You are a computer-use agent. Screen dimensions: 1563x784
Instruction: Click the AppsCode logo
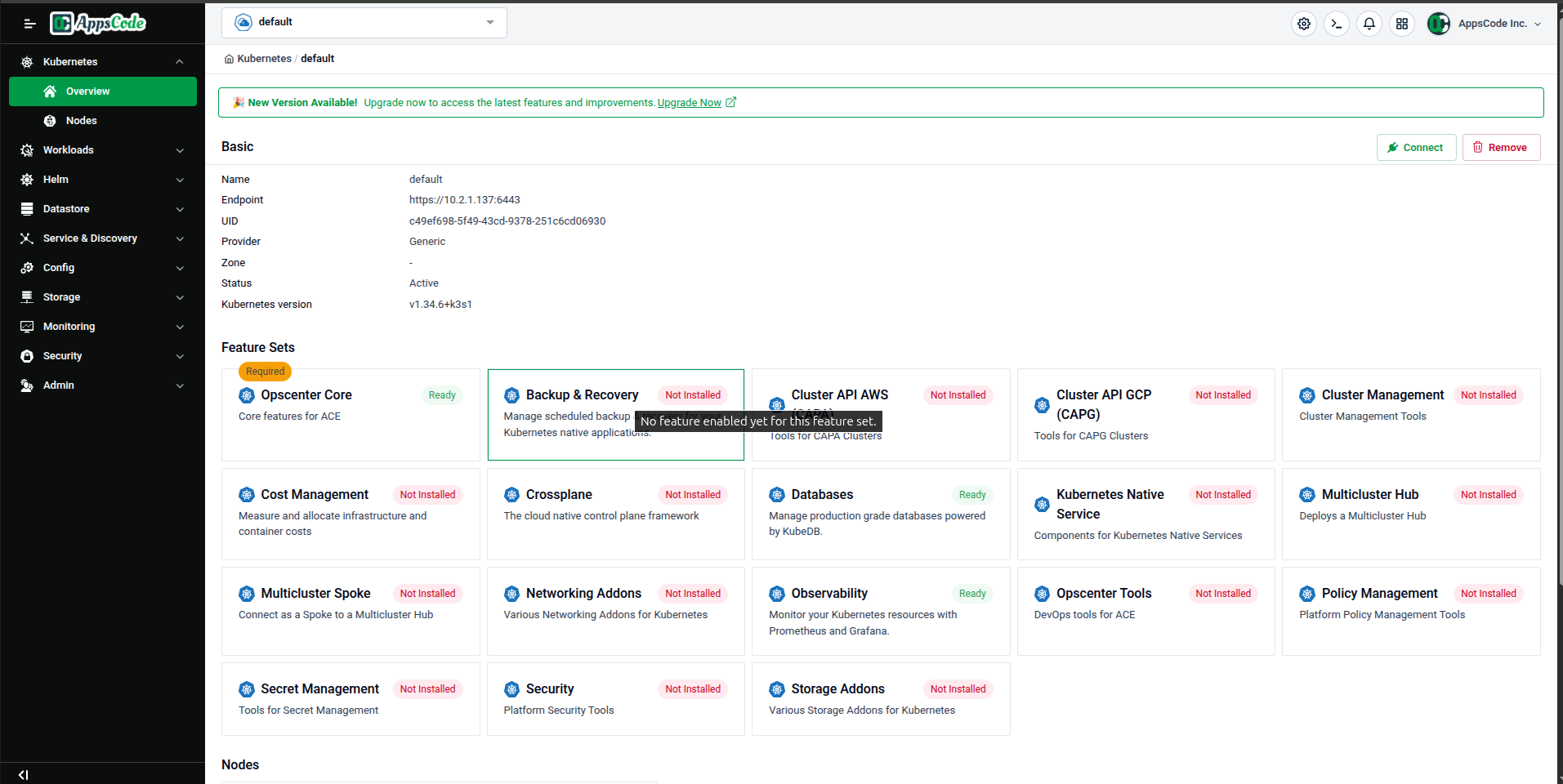click(97, 23)
